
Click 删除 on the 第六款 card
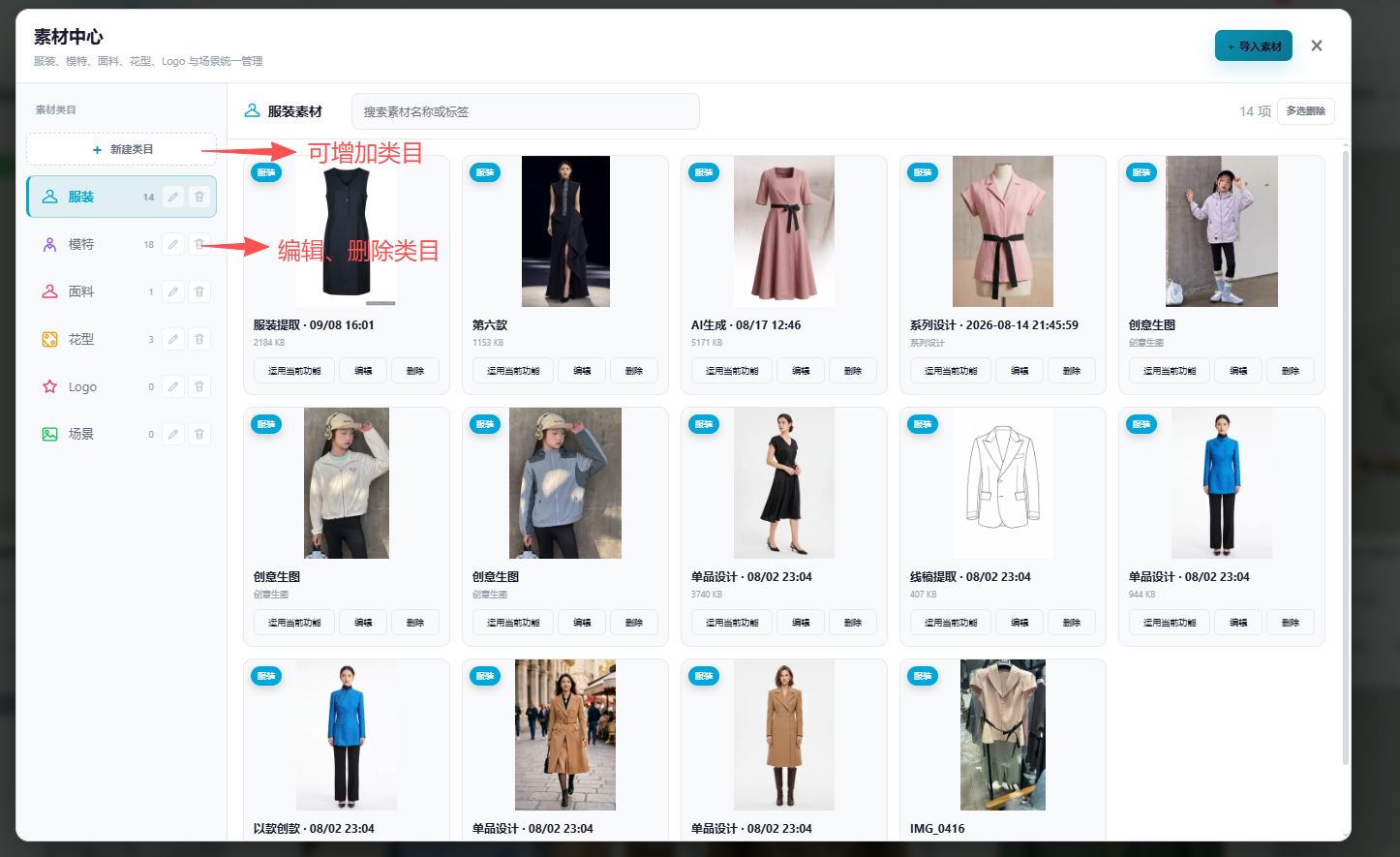634,371
